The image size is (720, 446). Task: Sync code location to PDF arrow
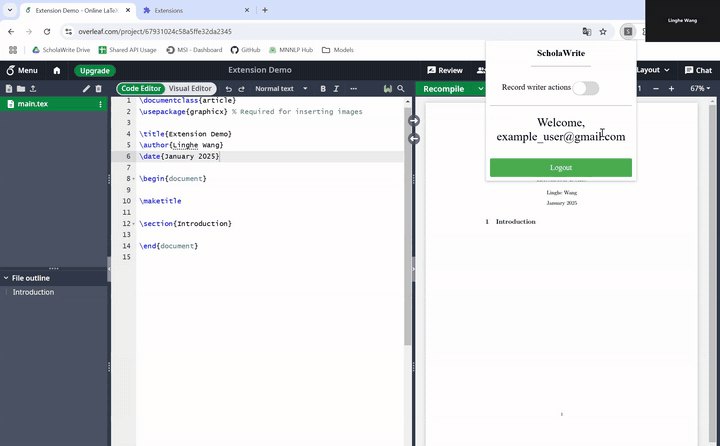414,120
